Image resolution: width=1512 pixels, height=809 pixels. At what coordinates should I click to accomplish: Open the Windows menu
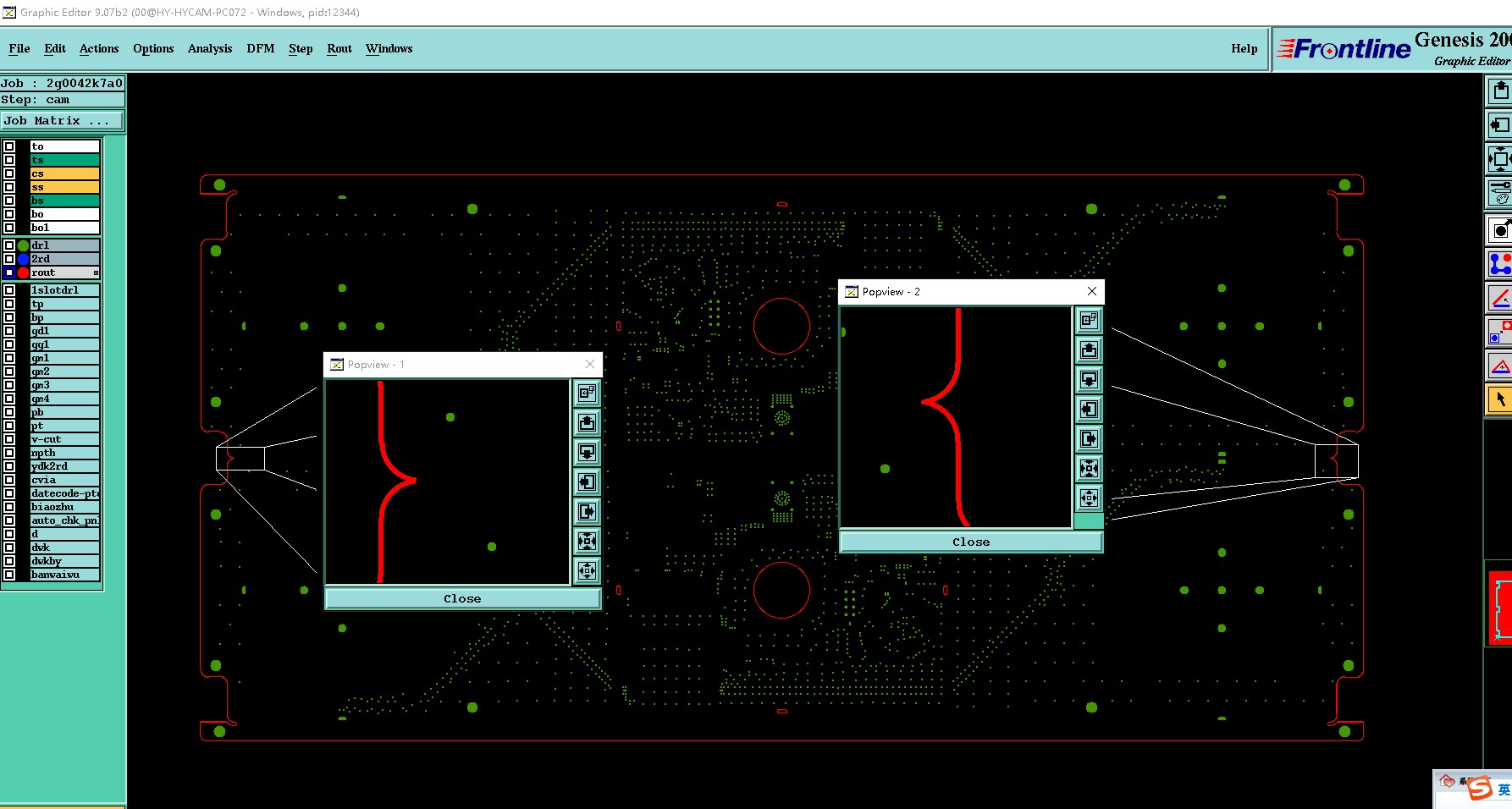[x=389, y=48]
